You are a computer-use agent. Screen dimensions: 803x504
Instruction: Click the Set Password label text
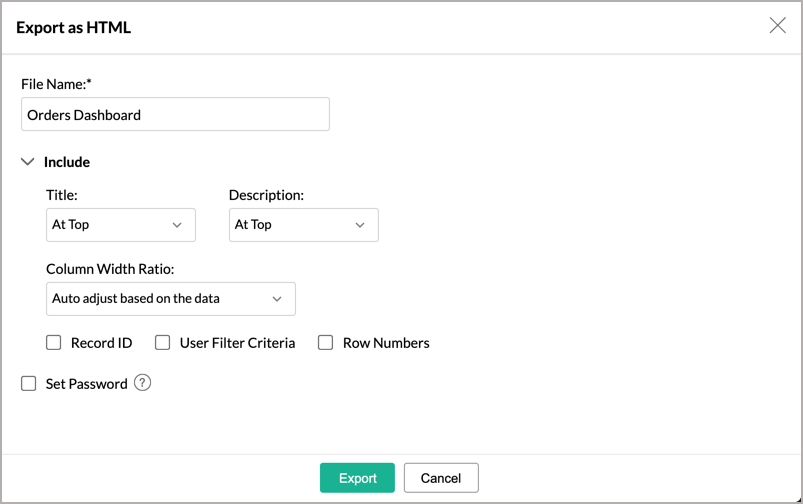(86, 384)
